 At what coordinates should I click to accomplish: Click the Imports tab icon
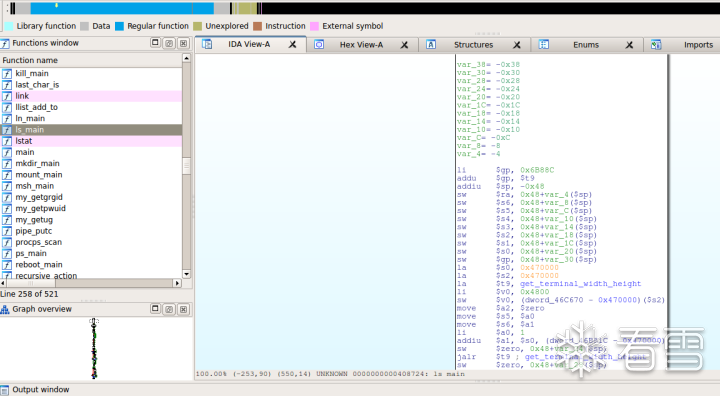click(656, 45)
